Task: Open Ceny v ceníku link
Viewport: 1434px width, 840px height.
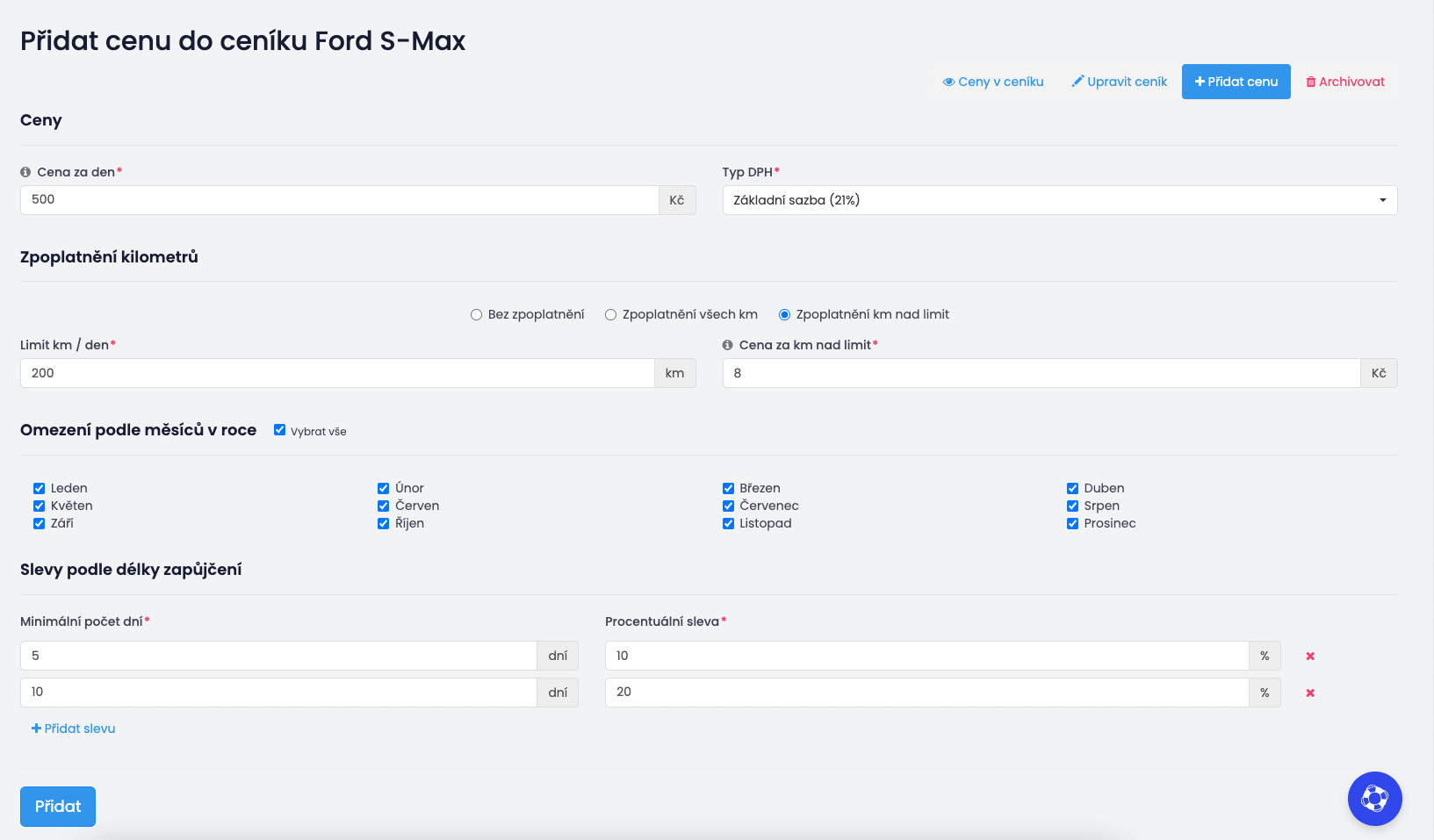Action: coord(993,82)
